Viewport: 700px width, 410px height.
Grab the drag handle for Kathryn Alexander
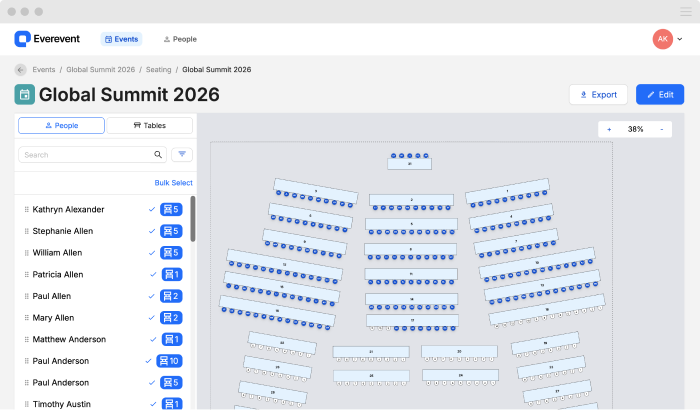coord(26,209)
